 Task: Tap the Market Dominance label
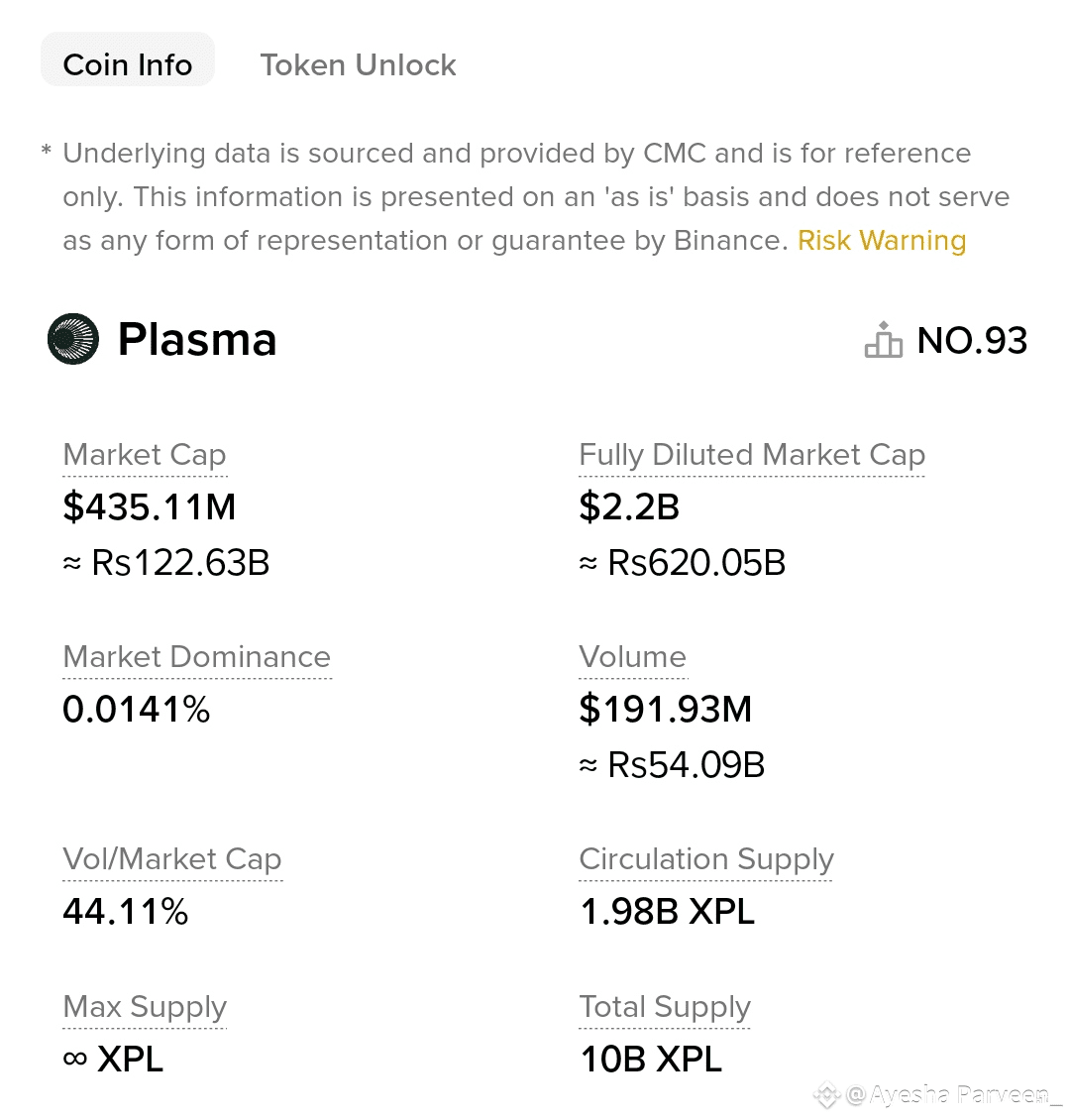196,657
